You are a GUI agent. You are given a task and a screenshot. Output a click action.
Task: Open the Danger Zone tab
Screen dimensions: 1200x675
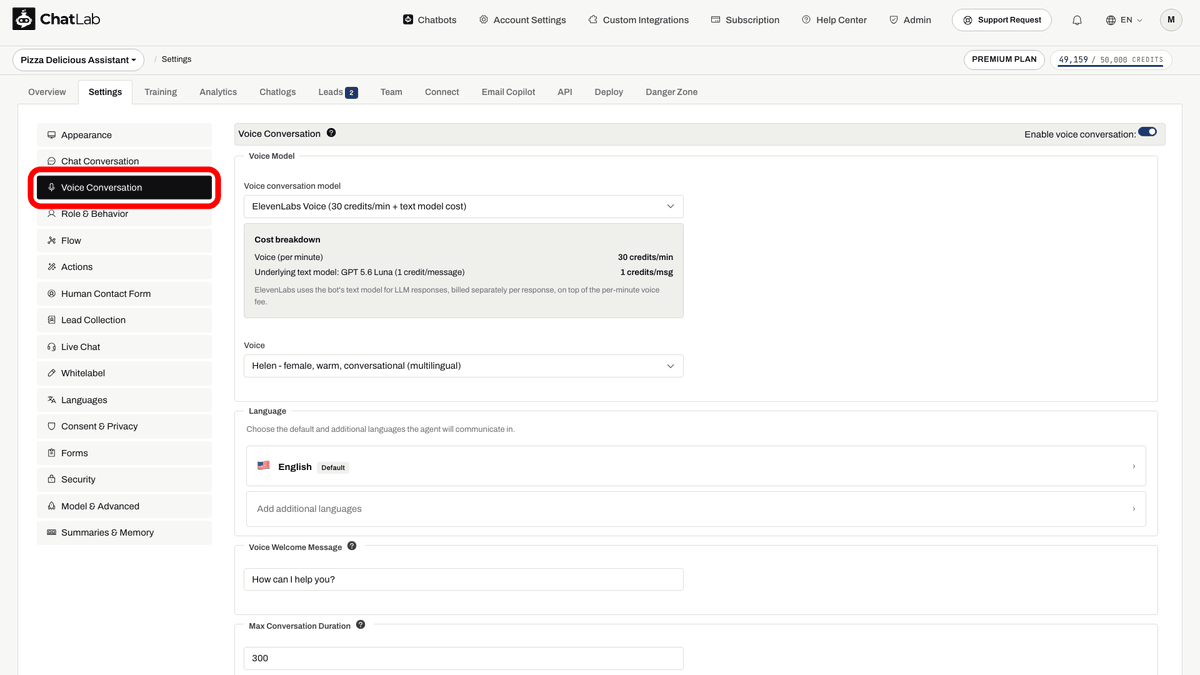[x=672, y=92]
